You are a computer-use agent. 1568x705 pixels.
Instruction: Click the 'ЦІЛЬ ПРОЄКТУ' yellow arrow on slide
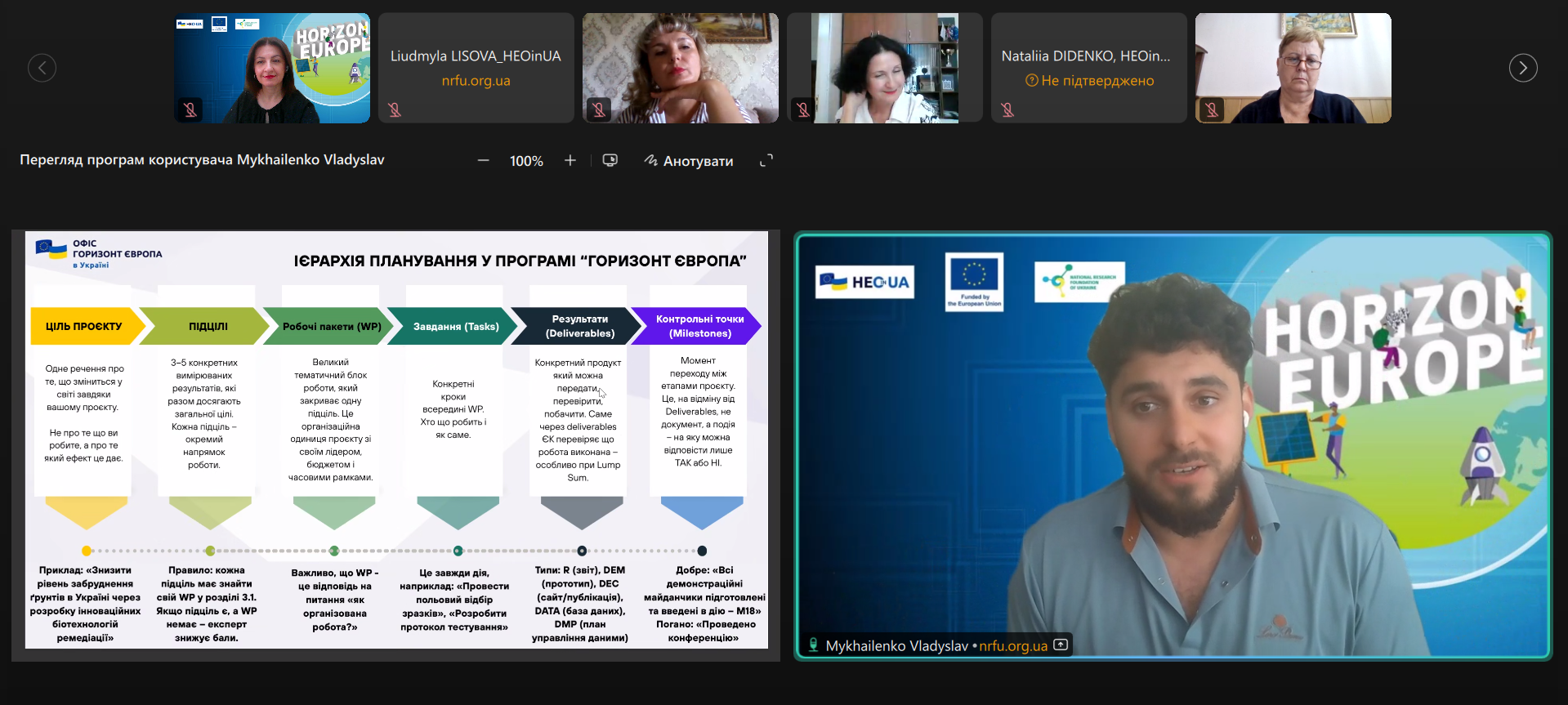(87, 326)
